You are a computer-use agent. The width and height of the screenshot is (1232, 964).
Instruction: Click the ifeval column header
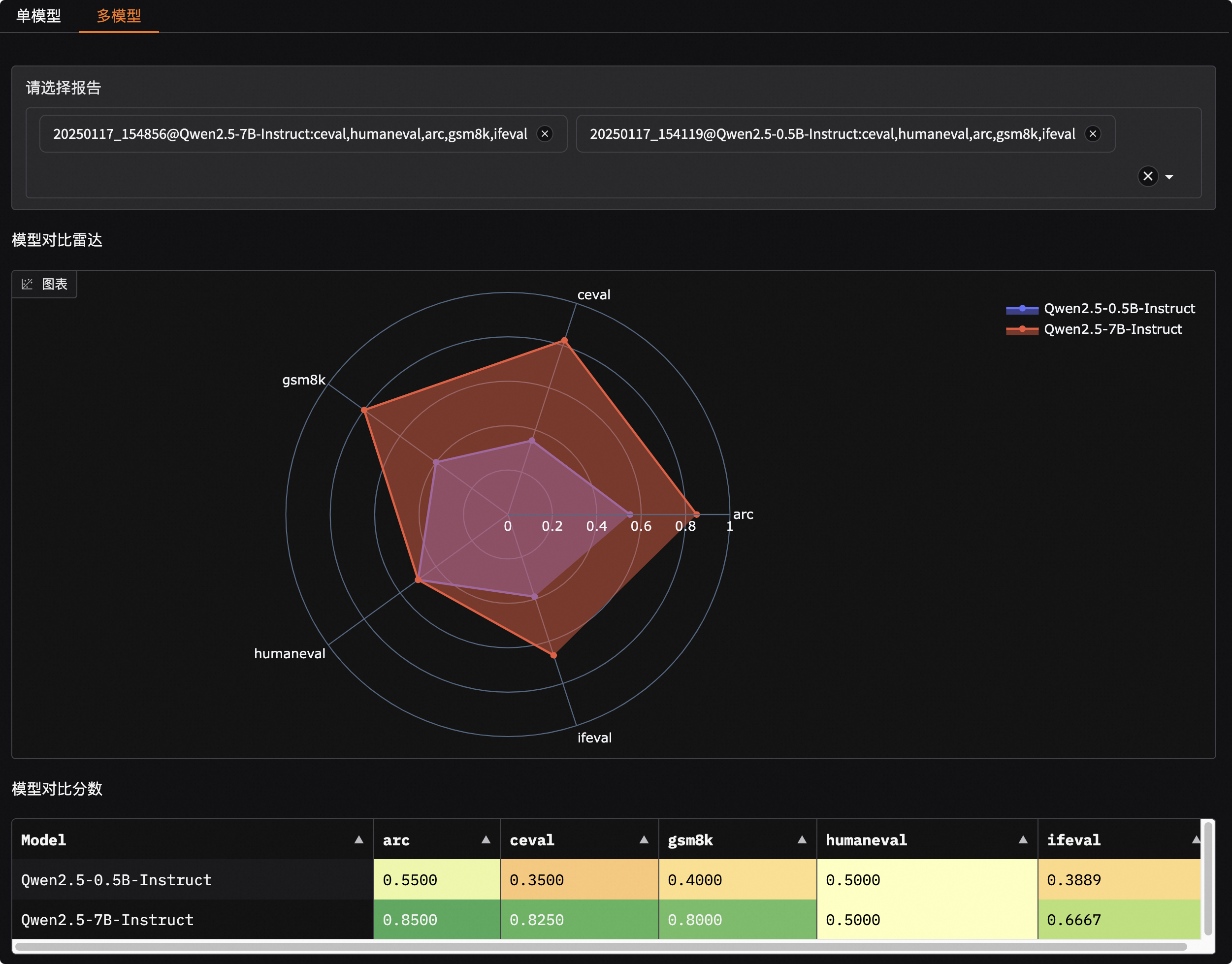tap(1073, 840)
